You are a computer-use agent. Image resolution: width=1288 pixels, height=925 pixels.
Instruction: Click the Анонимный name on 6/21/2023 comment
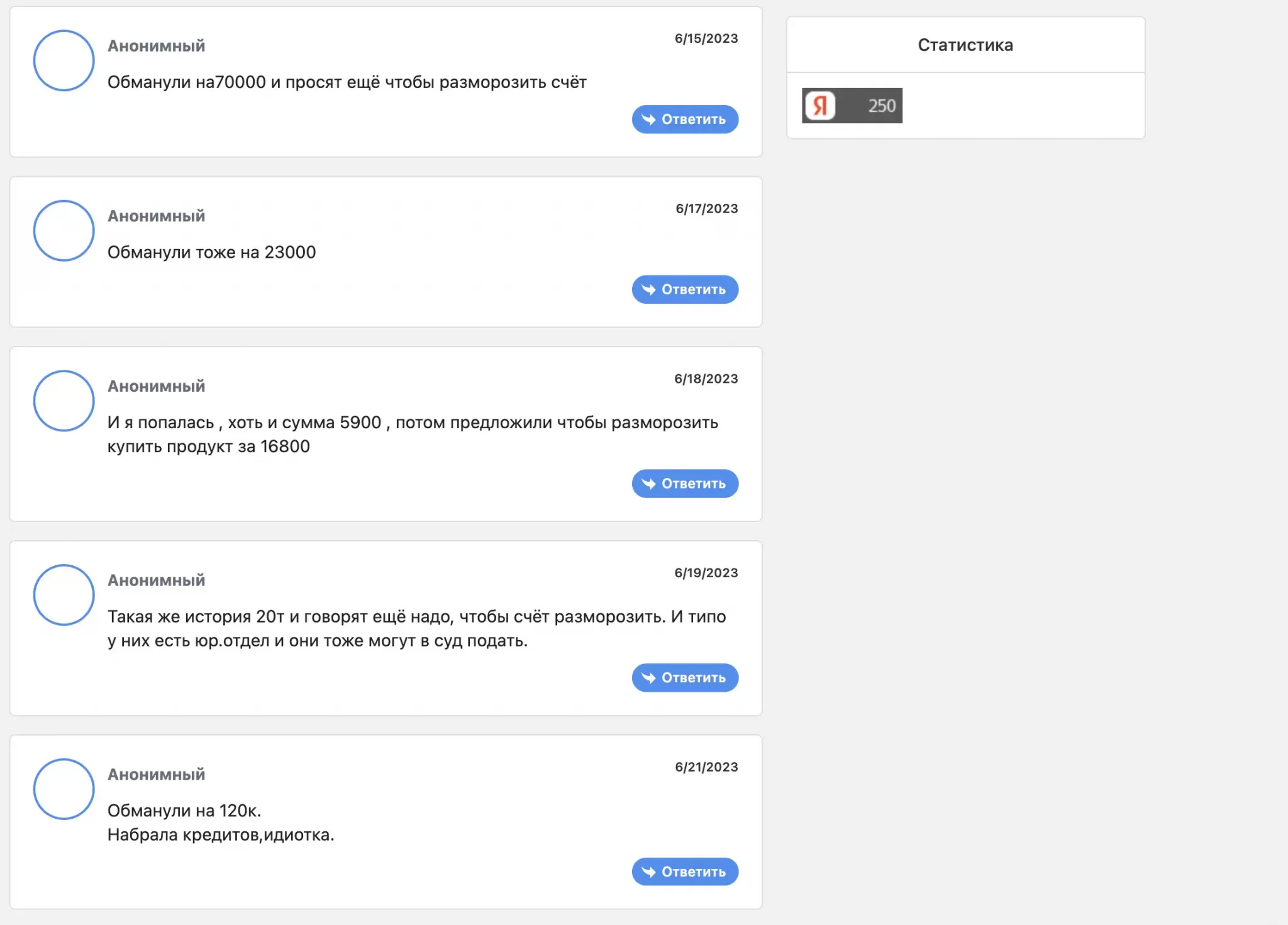(x=156, y=775)
